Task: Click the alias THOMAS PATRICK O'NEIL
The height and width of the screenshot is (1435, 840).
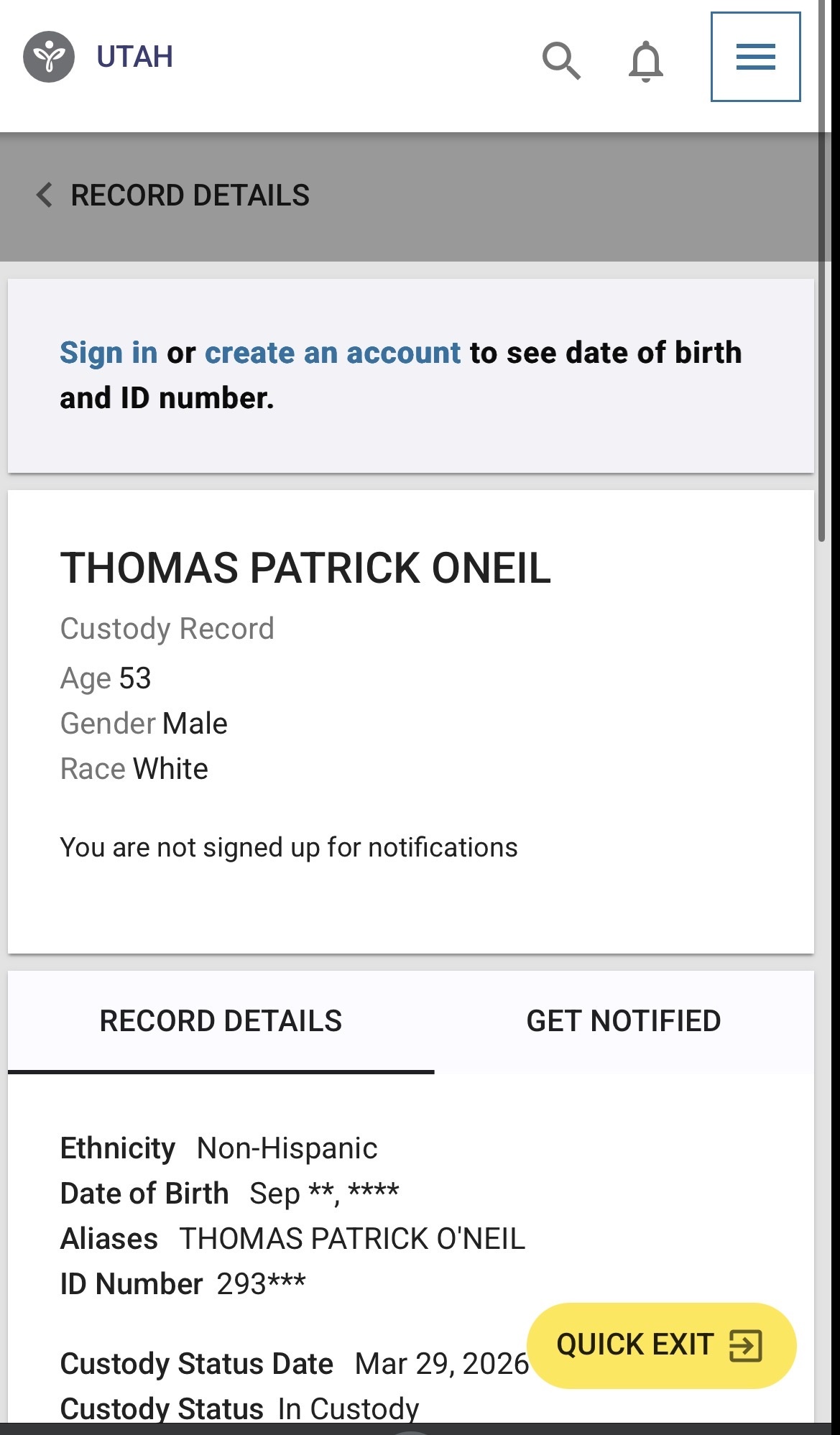Action: (x=352, y=1239)
